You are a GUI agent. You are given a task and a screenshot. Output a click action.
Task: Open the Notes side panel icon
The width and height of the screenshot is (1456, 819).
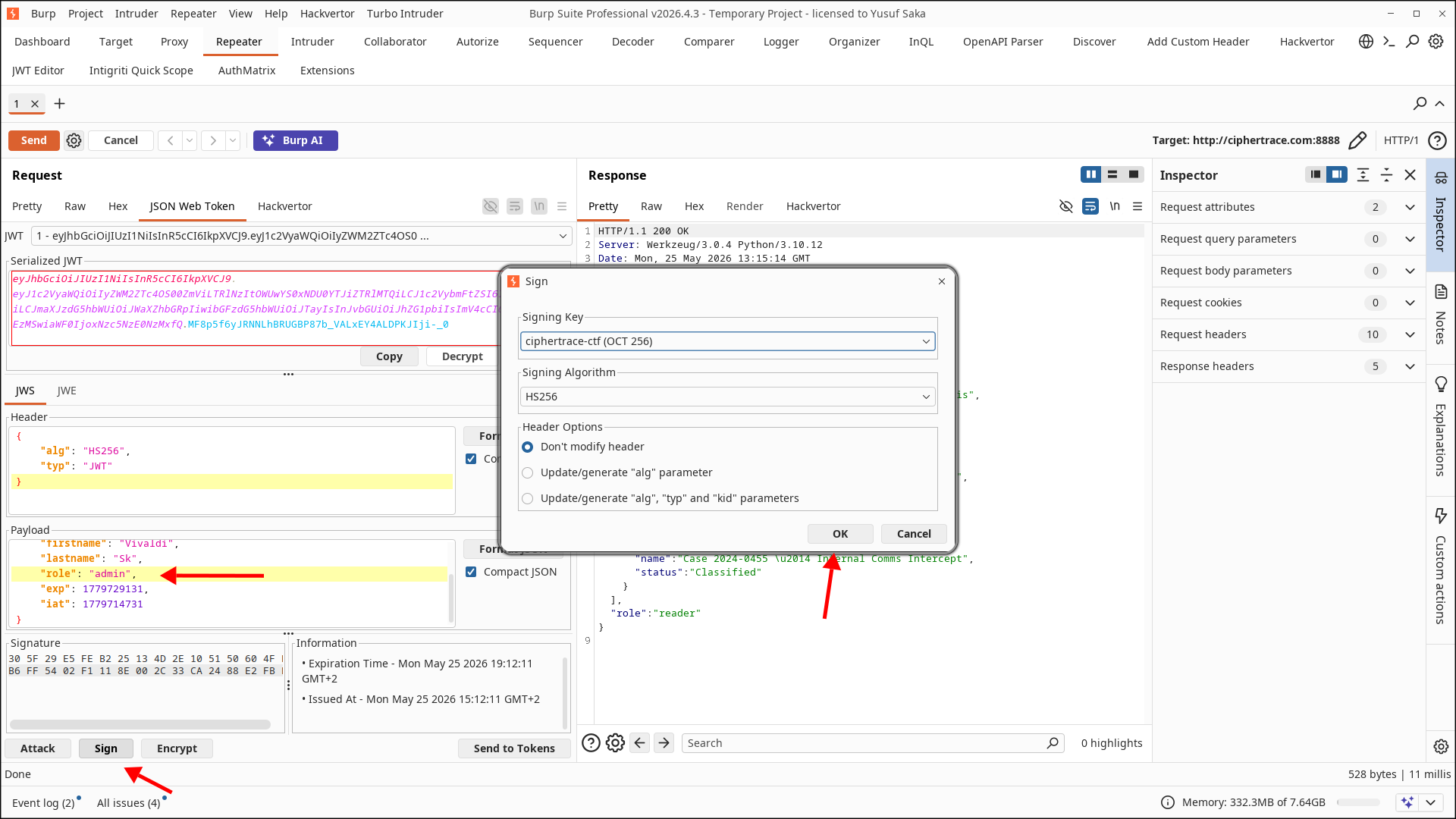(1441, 292)
